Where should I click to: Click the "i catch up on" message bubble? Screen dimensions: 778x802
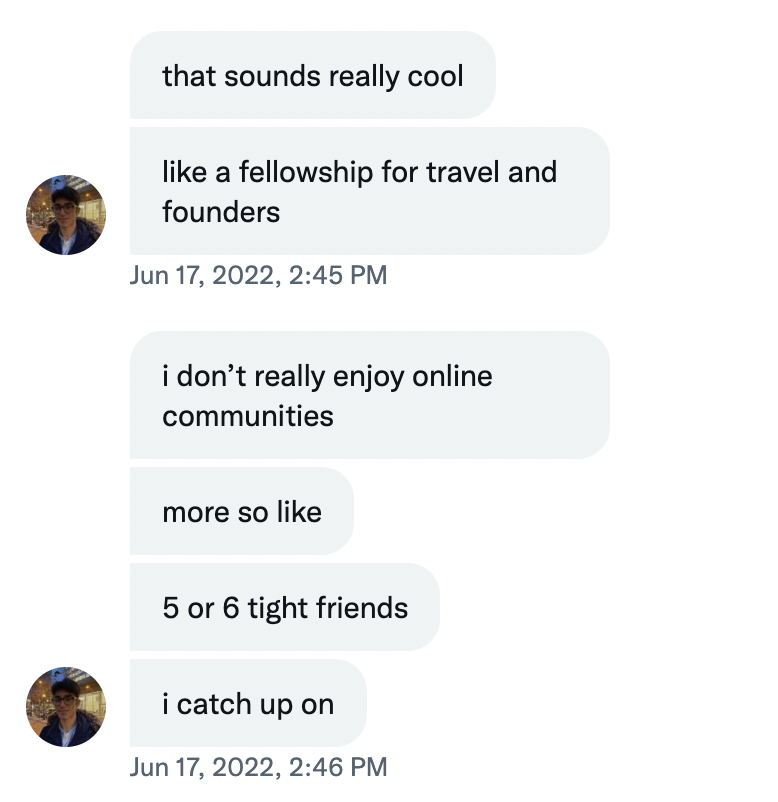pyautogui.click(x=247, y=703)
